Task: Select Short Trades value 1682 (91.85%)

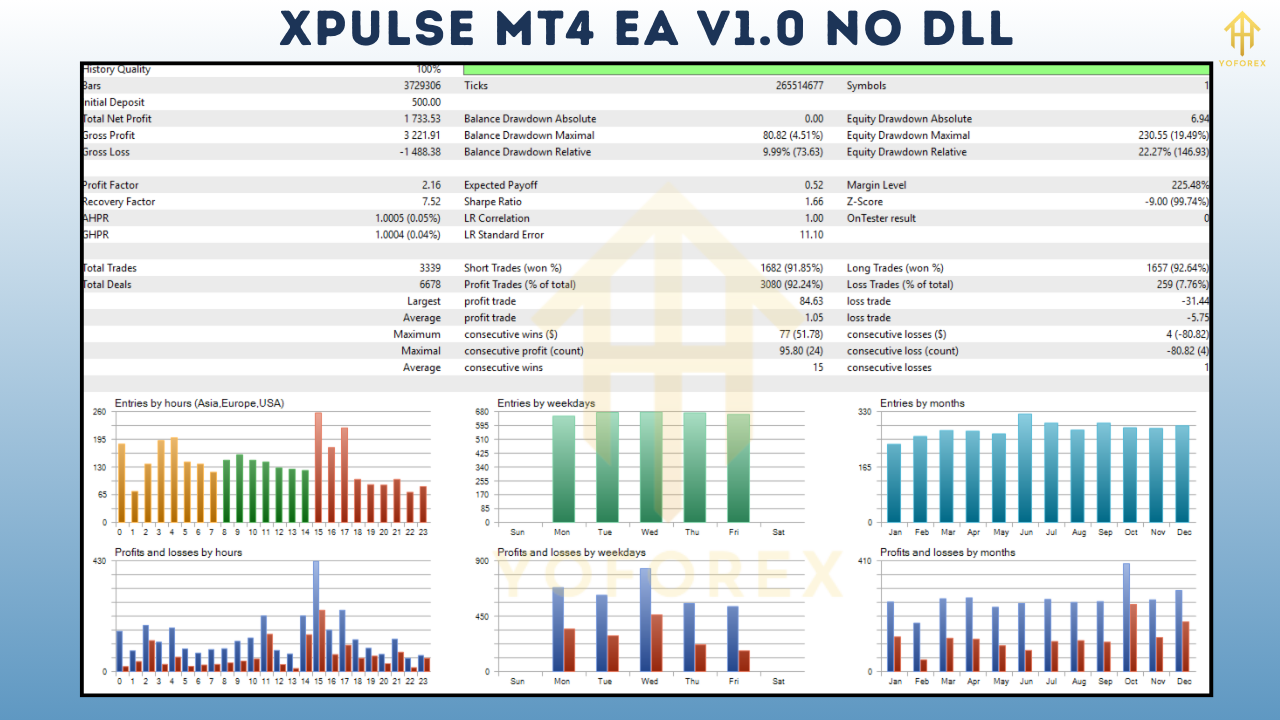Action: pyautogui.click(x=792, y=268)
